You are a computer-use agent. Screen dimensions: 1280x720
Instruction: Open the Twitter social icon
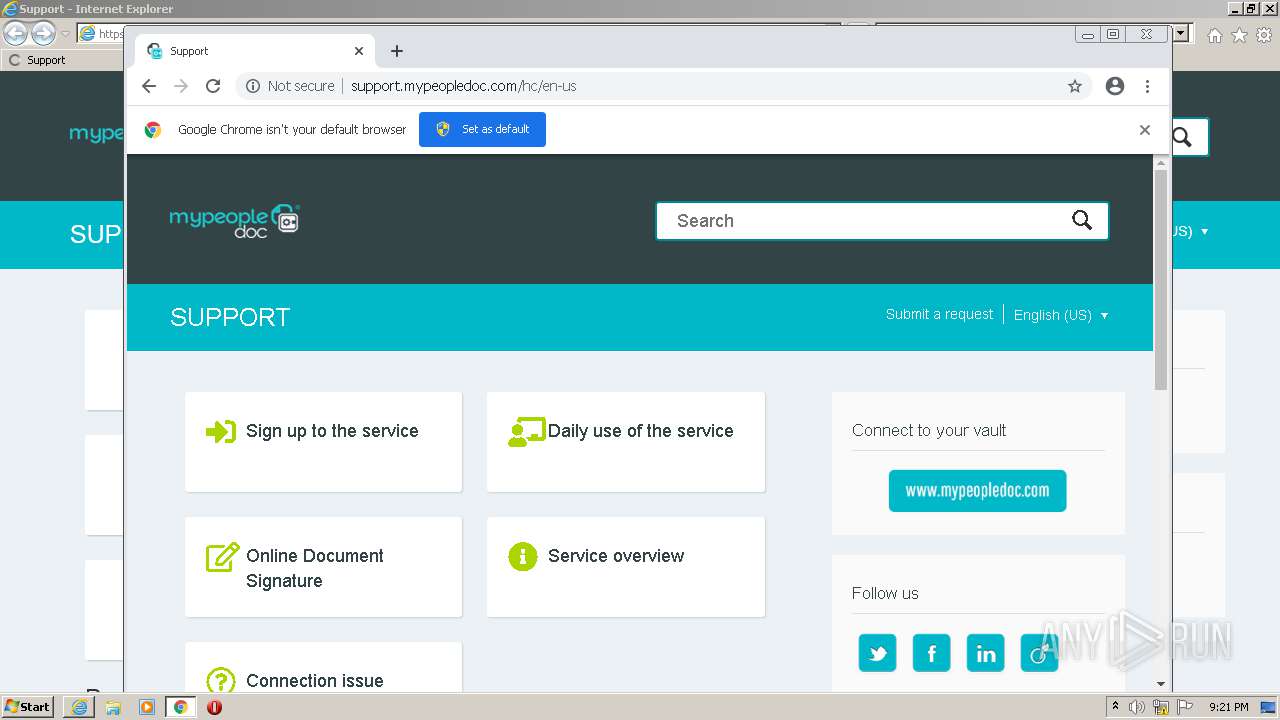[877, 653]
